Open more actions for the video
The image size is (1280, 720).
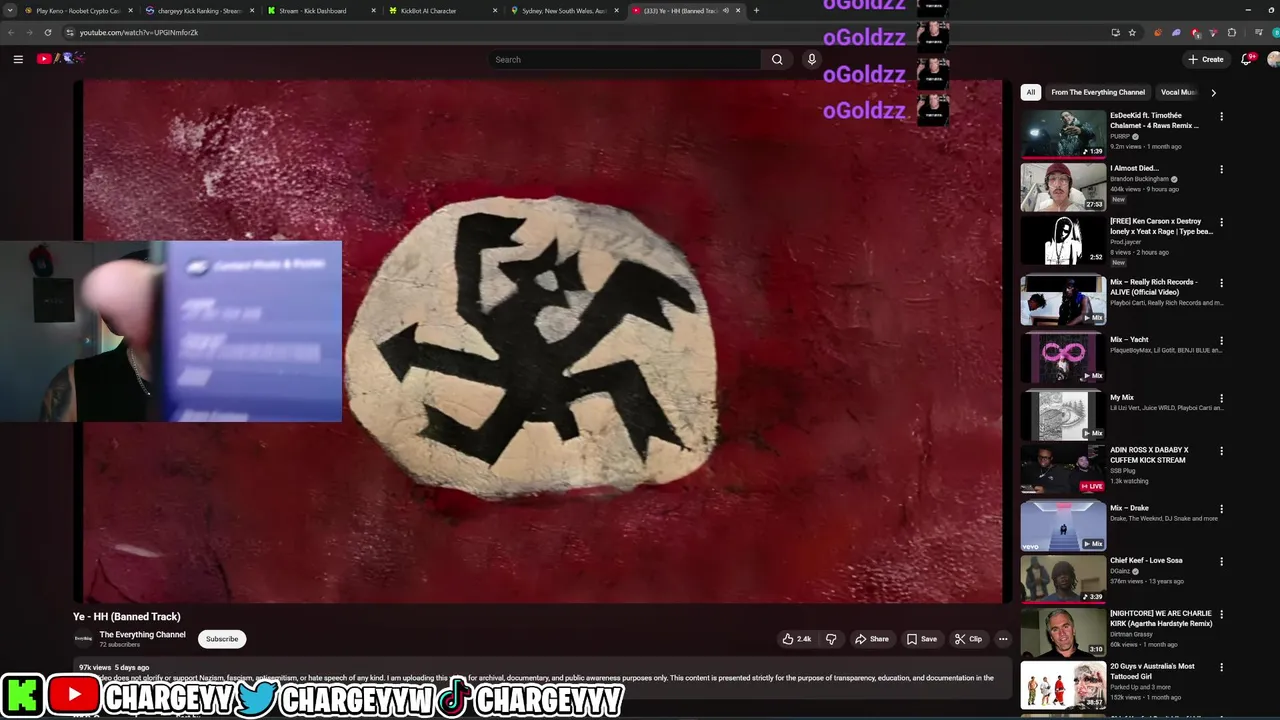pyautogui.click(x=1003, y=639)
